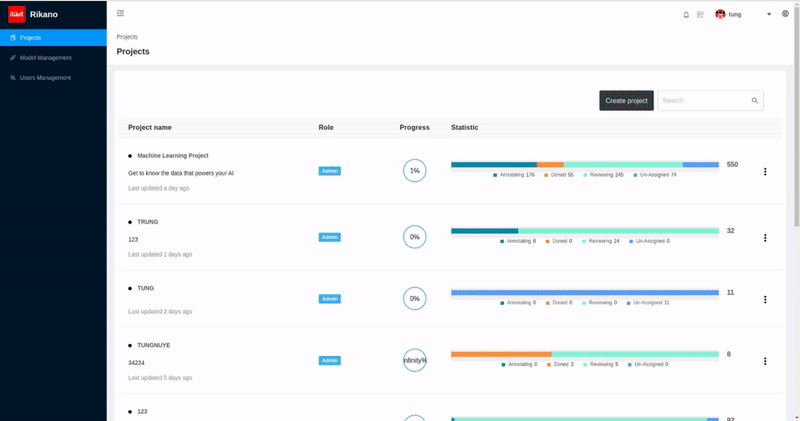
Task: Open the Machine Learning Project link
Action: tap(172, 156)
